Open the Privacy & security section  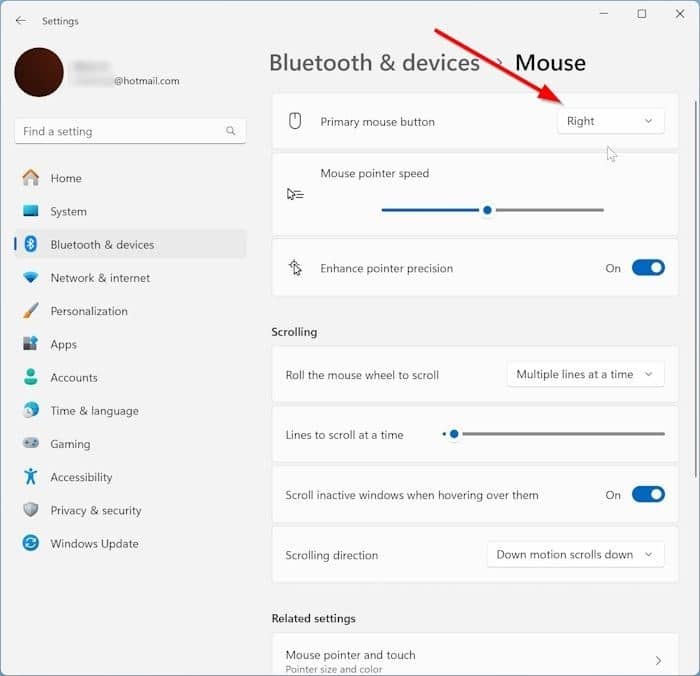point(95,511)
